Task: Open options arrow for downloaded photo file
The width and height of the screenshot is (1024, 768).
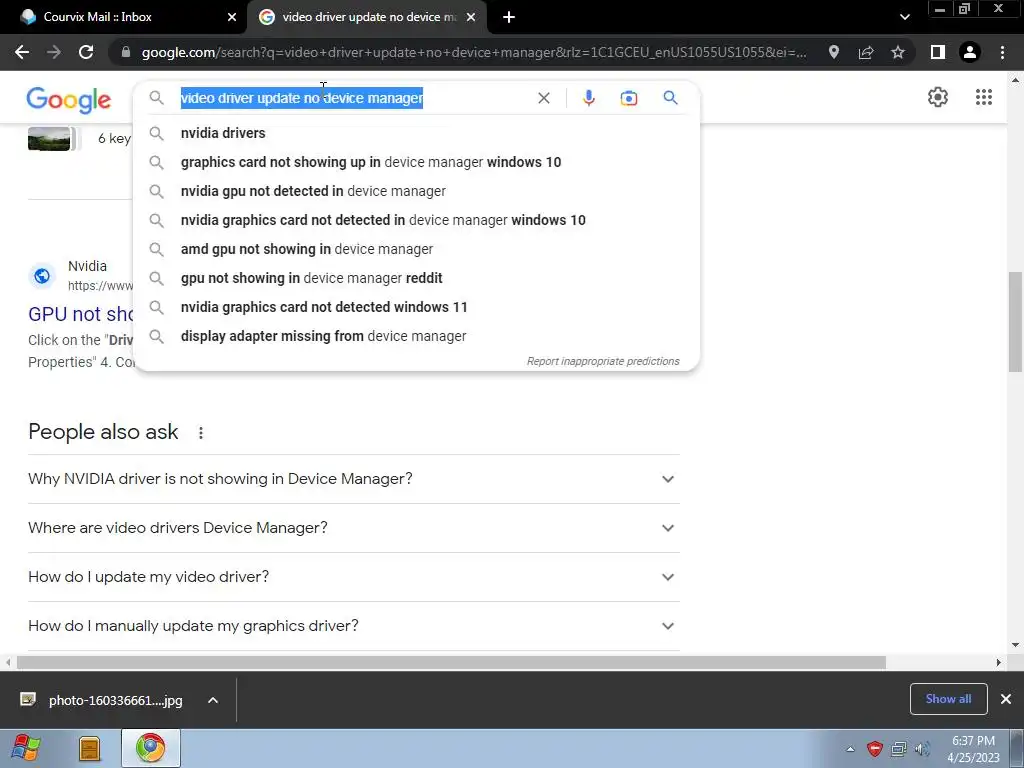Action: click(x=212, y=700)
